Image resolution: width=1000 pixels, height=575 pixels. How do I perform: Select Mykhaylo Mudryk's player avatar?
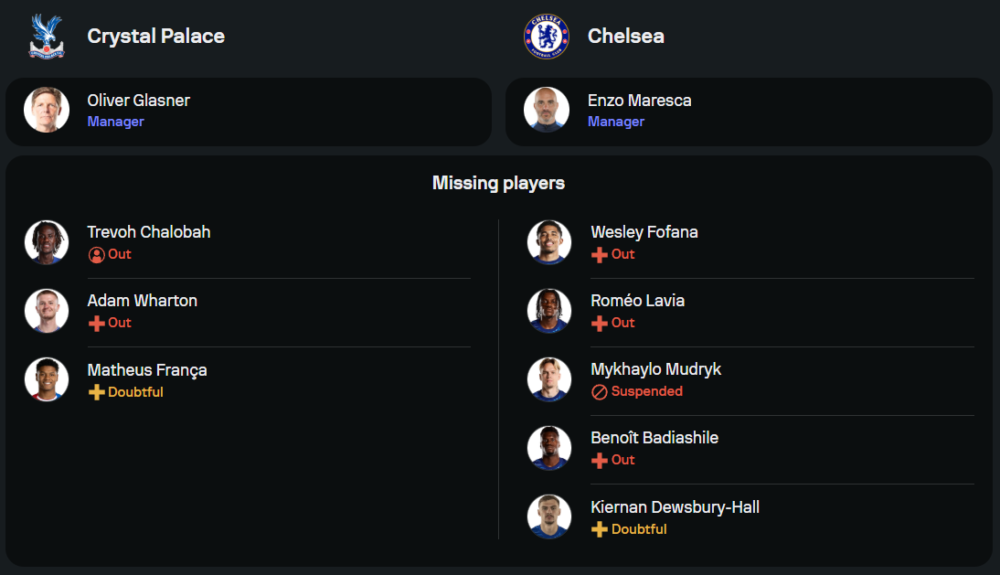pyautogui.click(x=549, y=380)
